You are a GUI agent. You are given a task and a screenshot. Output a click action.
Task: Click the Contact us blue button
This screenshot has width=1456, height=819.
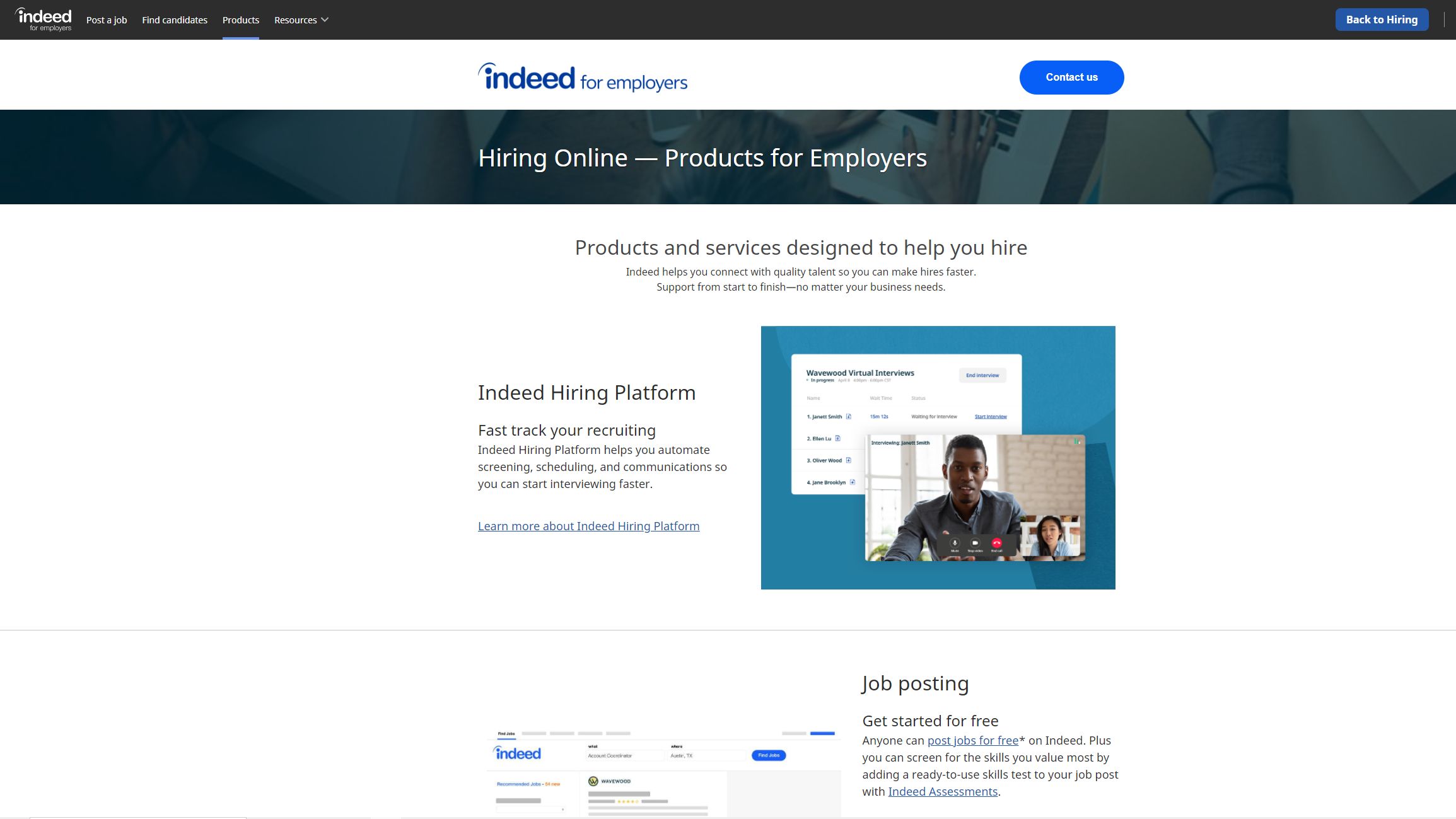[x=1071, y=77]
